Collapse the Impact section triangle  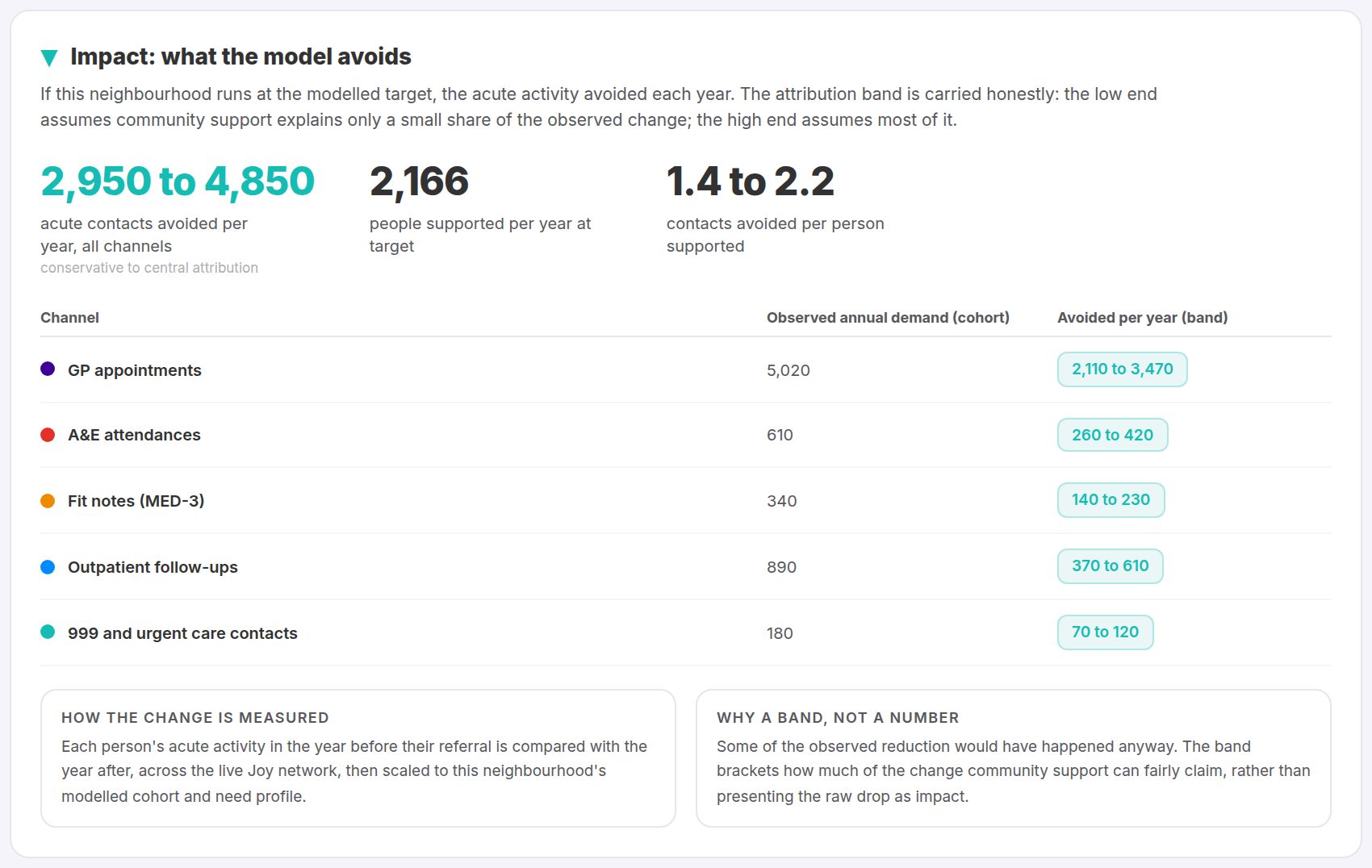point(49,57)
